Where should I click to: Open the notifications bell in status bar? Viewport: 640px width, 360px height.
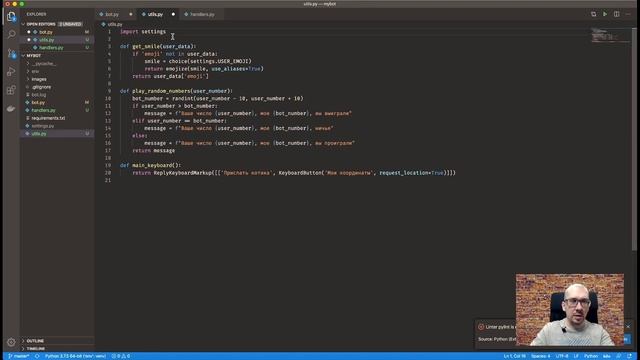[630, 356]
